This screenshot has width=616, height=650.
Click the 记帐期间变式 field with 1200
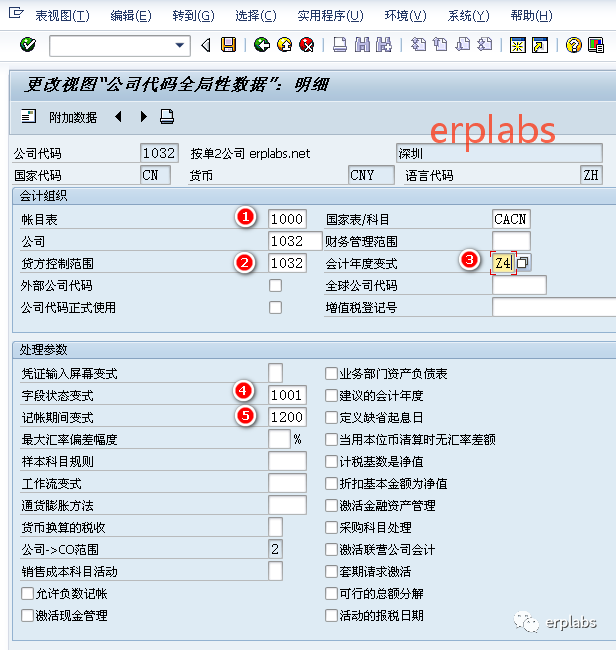click(x=287, y=417)
